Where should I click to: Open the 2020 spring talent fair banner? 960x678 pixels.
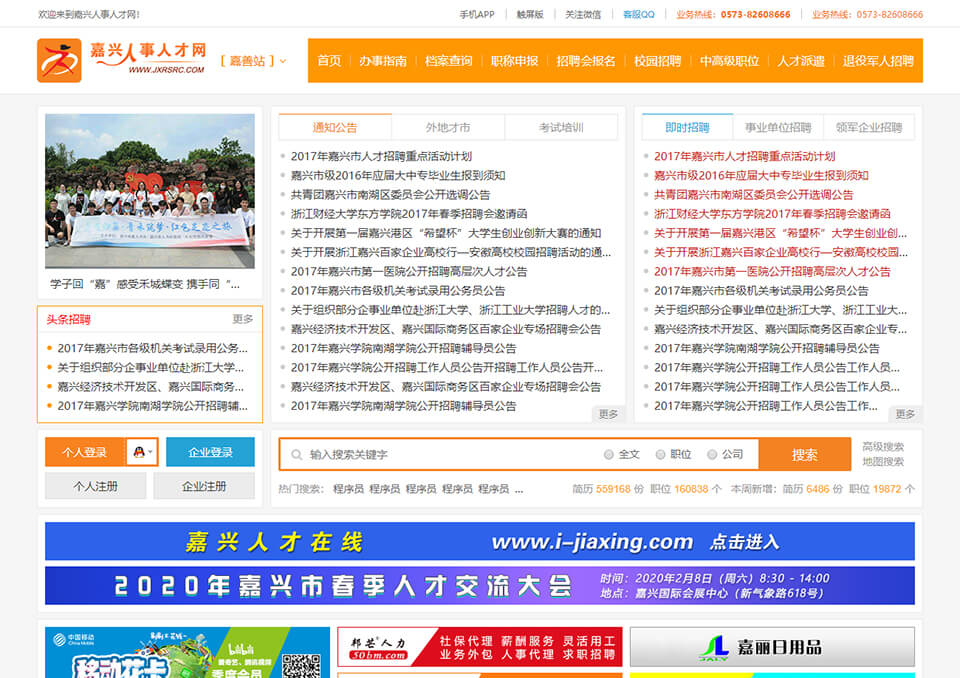pyautogui.click(x=479, y=585)
